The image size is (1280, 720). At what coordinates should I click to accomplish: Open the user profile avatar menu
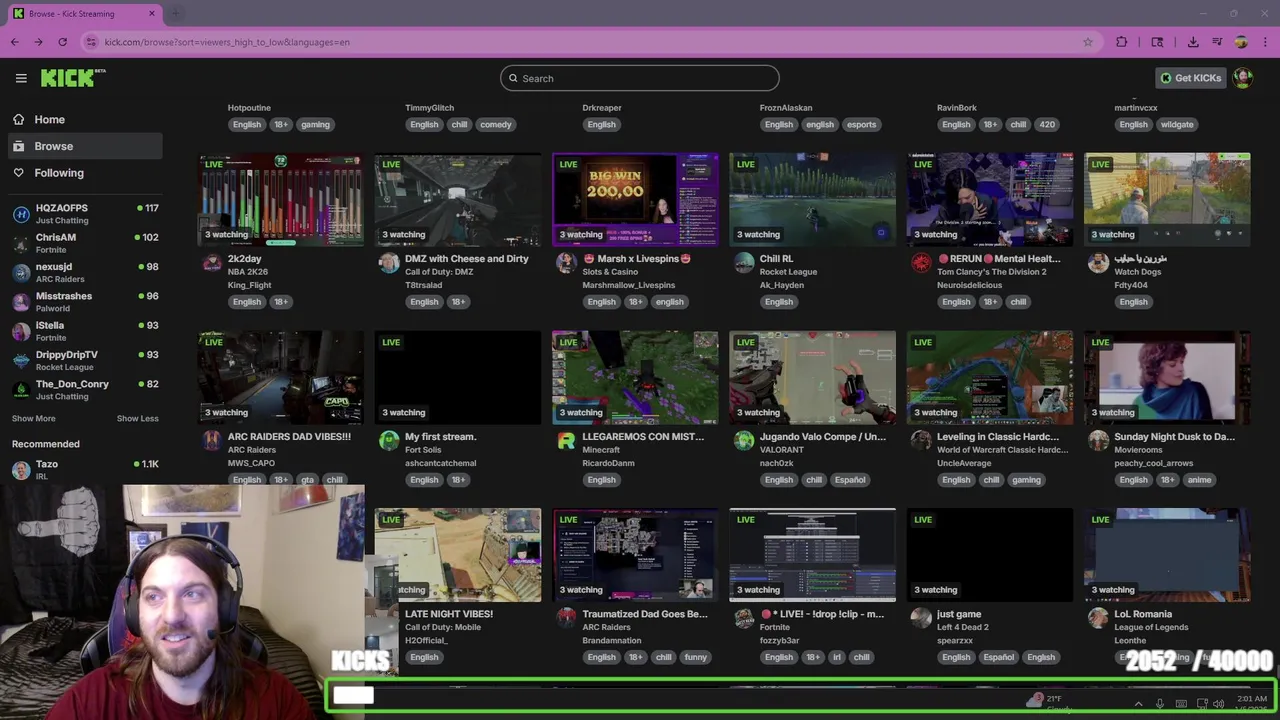tap(1243, 78)
